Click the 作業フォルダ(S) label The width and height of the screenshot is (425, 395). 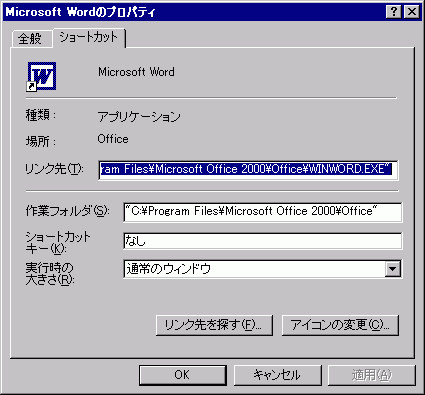[67, 211]
